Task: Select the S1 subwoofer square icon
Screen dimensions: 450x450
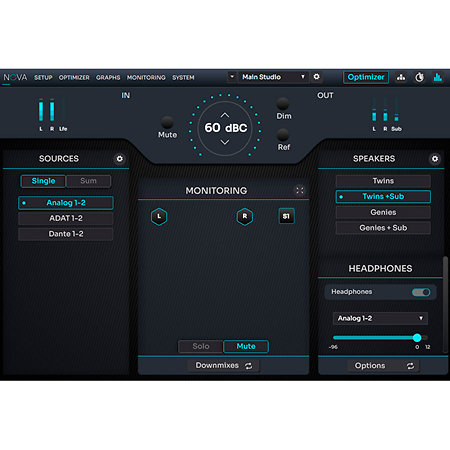Action: tap(286, 216)
